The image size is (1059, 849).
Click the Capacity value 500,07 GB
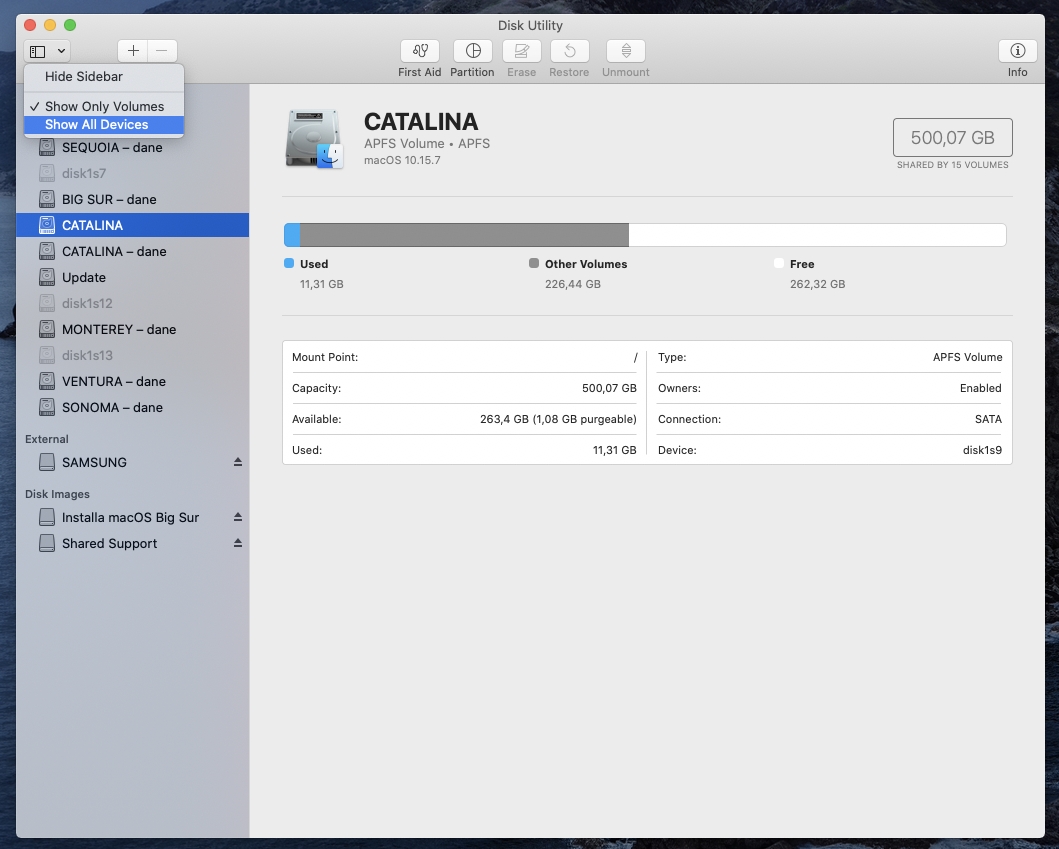click(609, 388)
